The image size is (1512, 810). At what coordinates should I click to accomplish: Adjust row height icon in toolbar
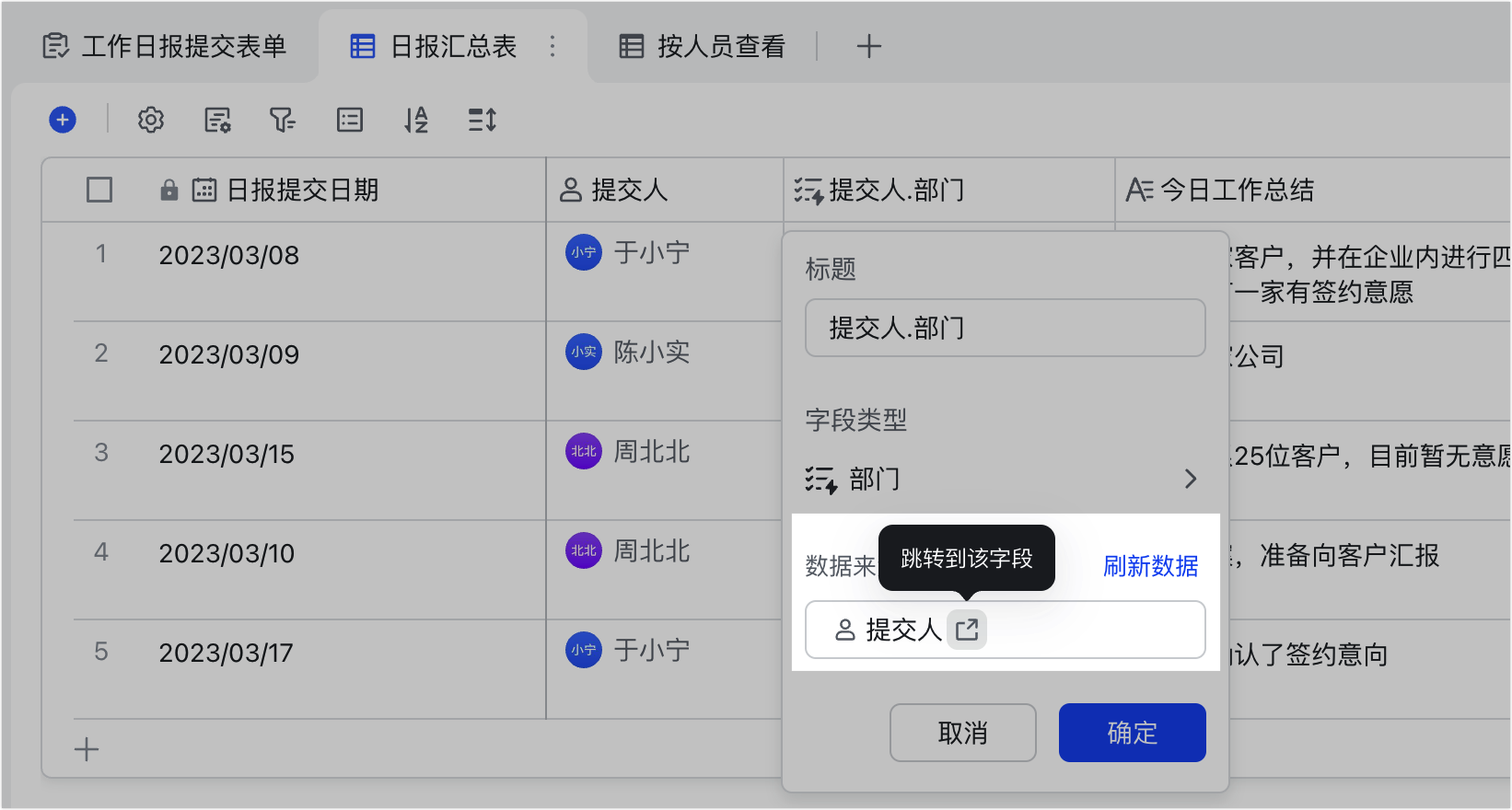[483, 120]
